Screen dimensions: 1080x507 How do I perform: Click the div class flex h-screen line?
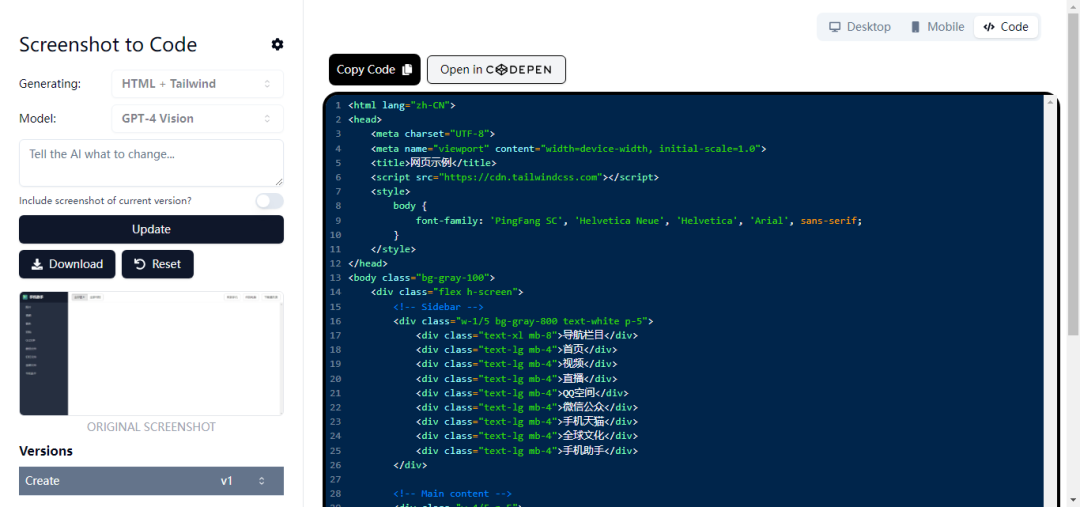447,293
